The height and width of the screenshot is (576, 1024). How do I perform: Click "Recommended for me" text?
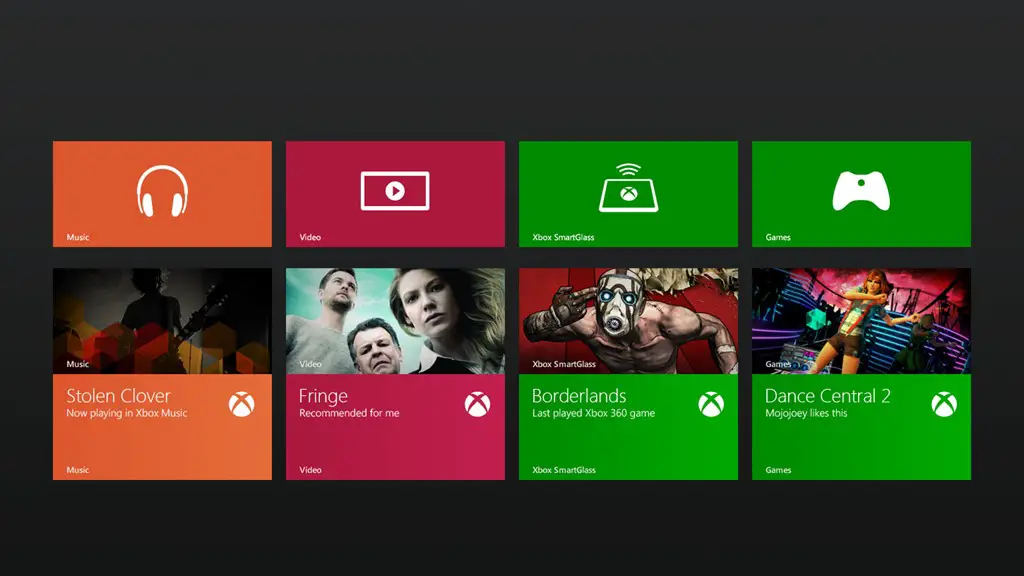tap(349, 413)
